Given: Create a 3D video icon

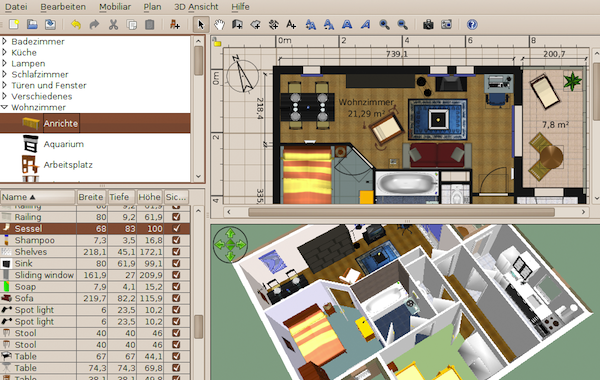Looking at the screenshot, I should pyautogui.click(x=446, y=24).
